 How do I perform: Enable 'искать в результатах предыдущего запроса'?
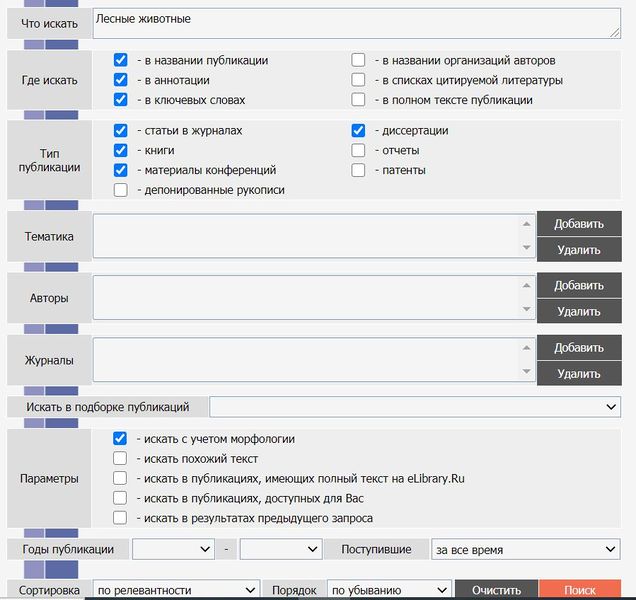pyautogui.click(x=120, y=518)
